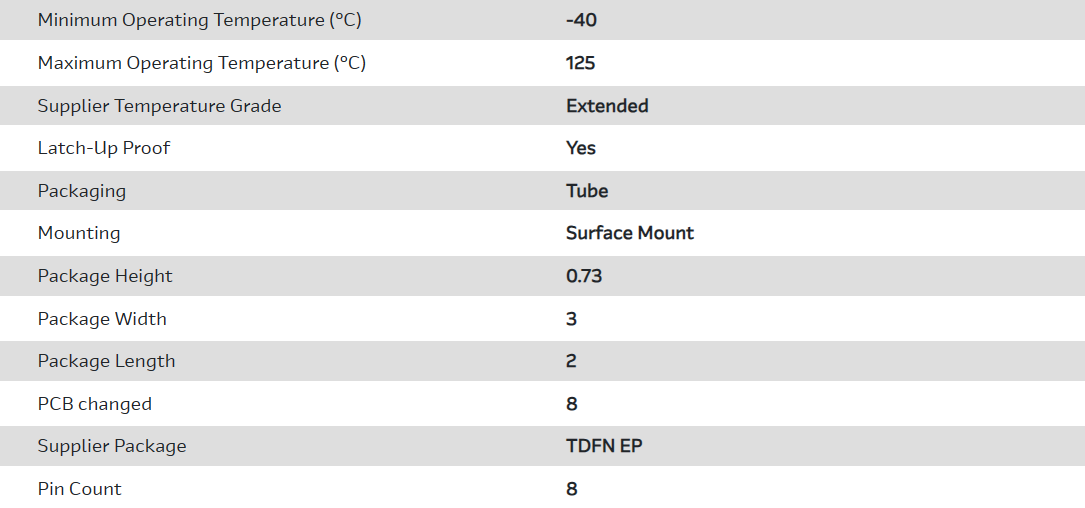Click the Package Width label
This screenshot has height=508, width=1085.
pos(102,319)
